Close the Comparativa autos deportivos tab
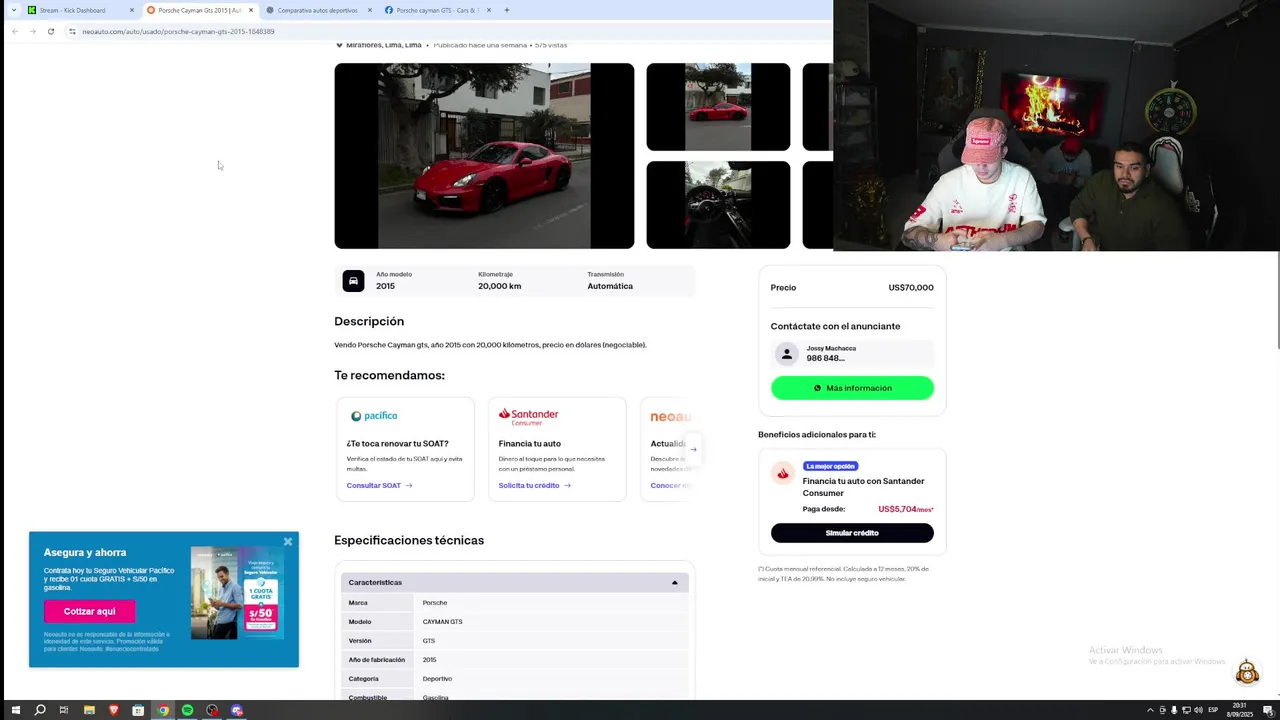The height and width of the screenshot is (720, 1280). pos(370,10)
